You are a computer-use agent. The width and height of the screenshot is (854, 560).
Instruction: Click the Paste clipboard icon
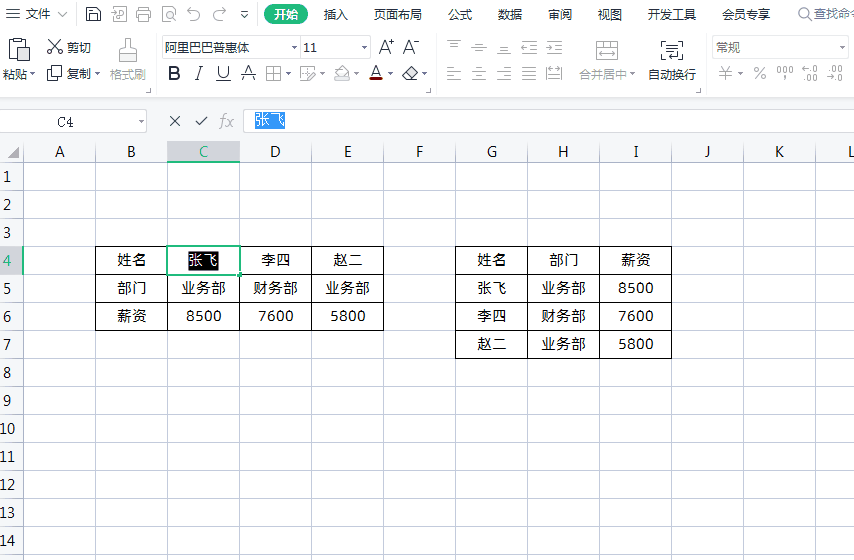pos(19,50)
